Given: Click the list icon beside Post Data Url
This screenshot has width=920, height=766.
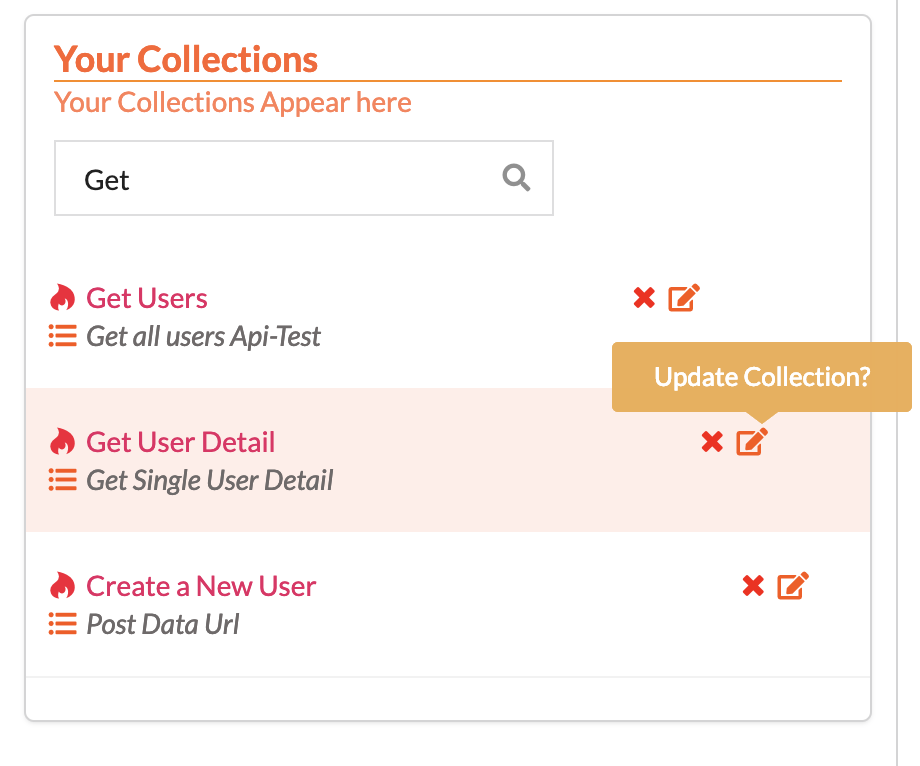Looking at the screenshot, I should pyautogui.click(x=63, y=624).
